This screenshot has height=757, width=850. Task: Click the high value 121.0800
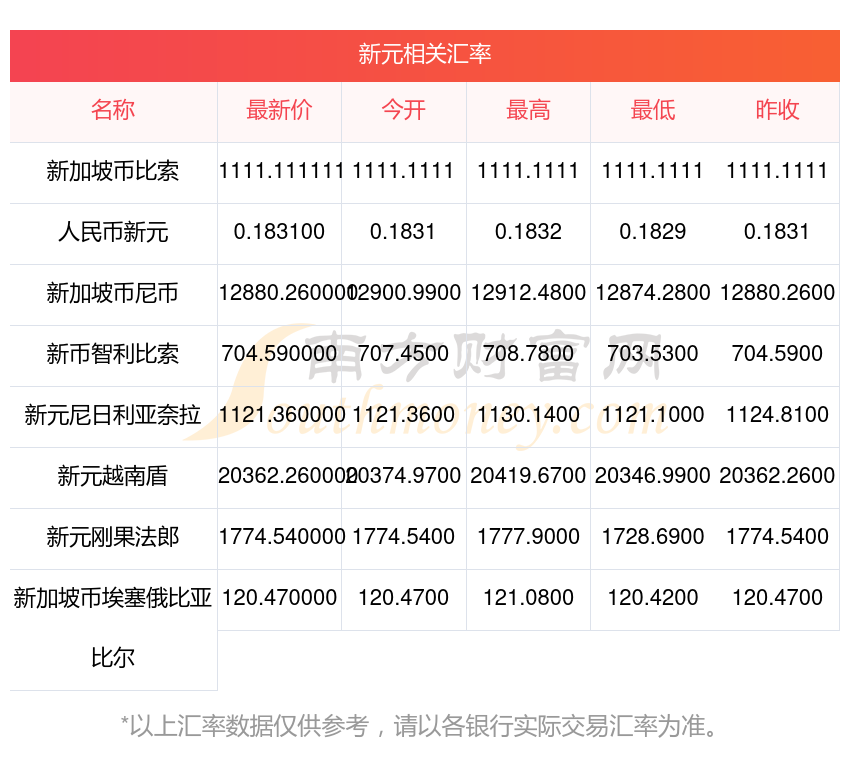(528, 598)
